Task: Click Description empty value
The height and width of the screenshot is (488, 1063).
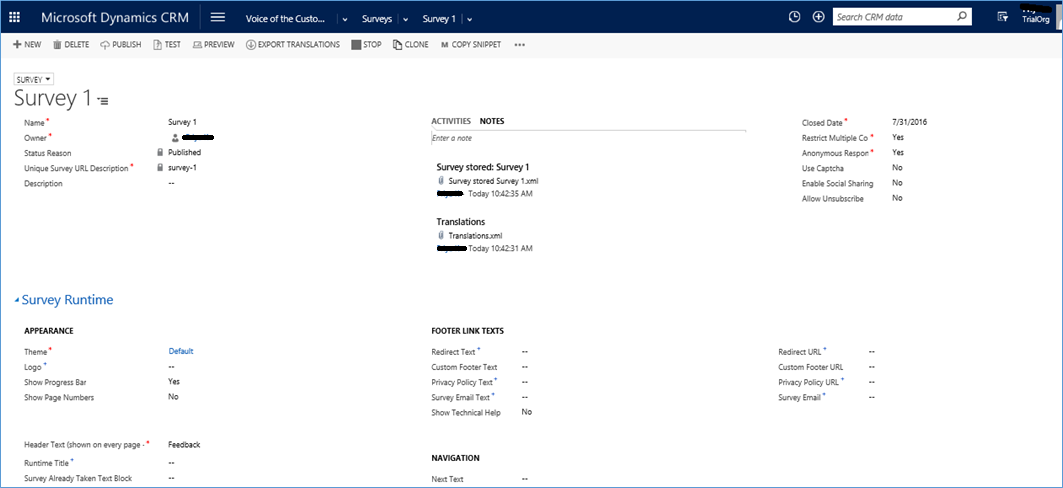Action: coord(172,184)
